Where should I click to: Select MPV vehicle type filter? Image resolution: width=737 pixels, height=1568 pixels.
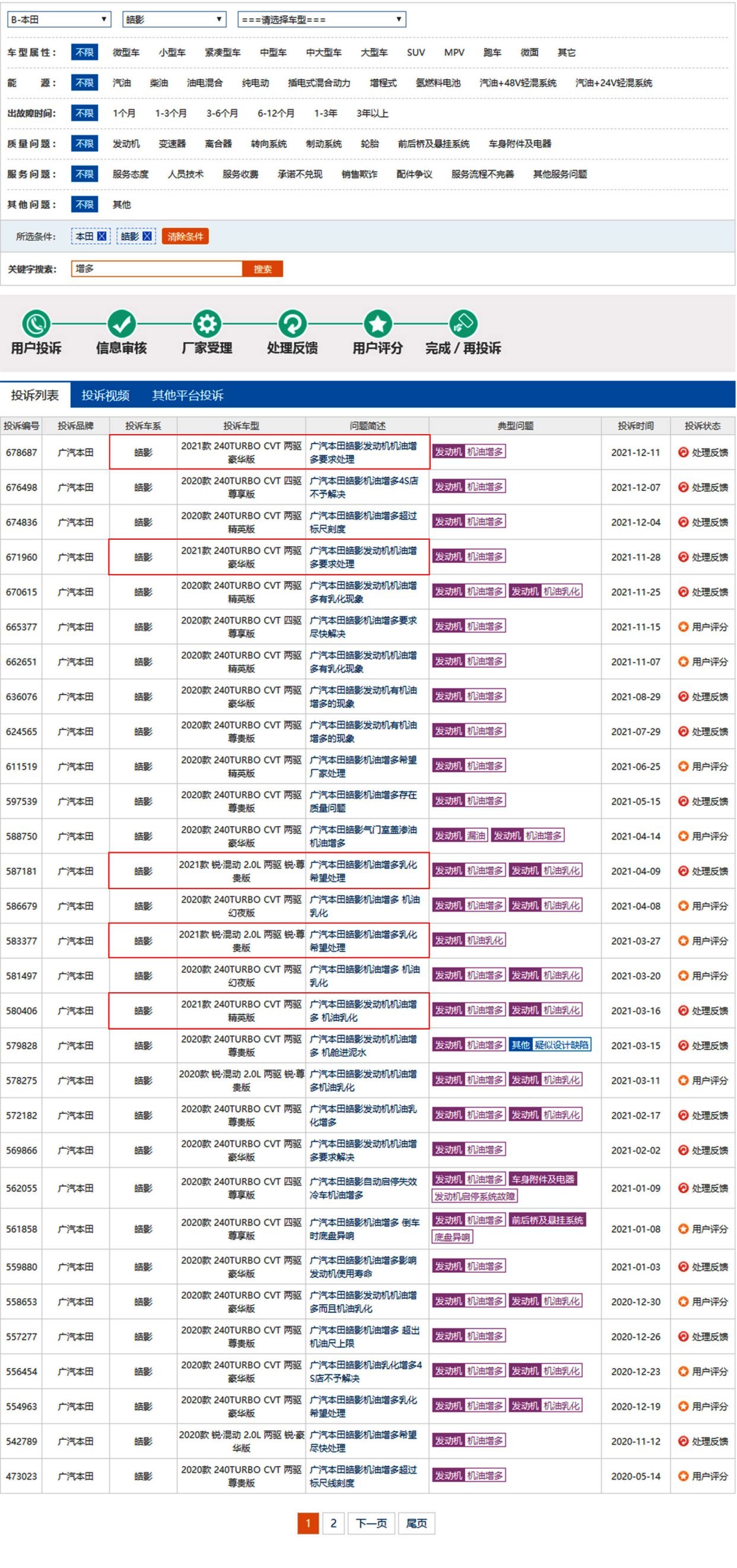[x=454, y=52]
